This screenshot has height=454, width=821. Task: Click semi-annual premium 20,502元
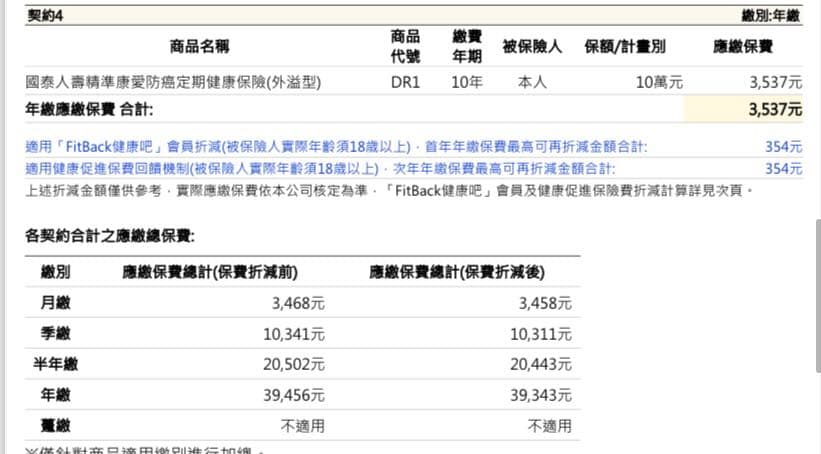point(294,364)
